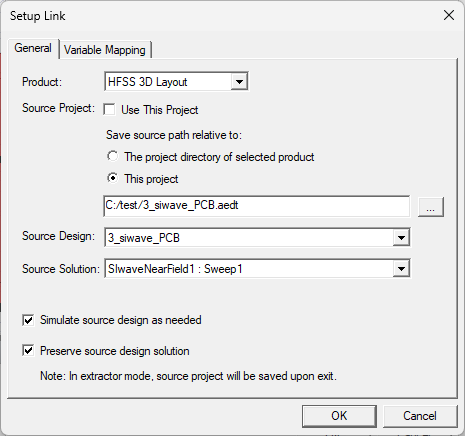Confirm the link setup with OK

click(x=339, y=416)
